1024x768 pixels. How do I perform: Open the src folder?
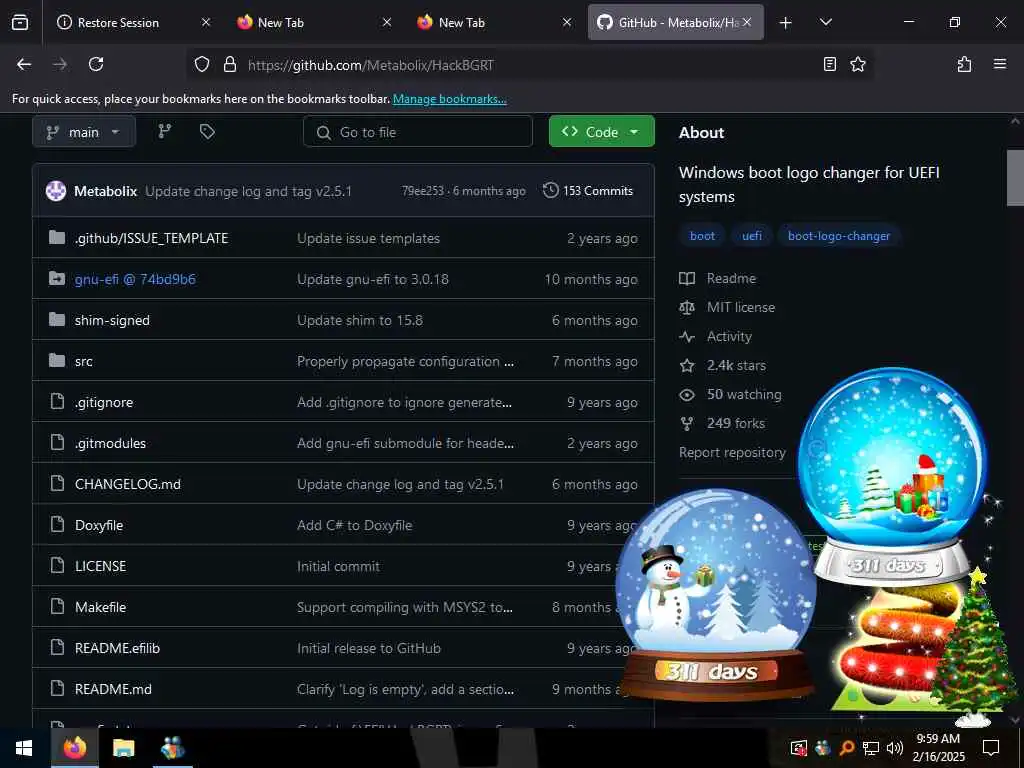[x=84, y=361]
